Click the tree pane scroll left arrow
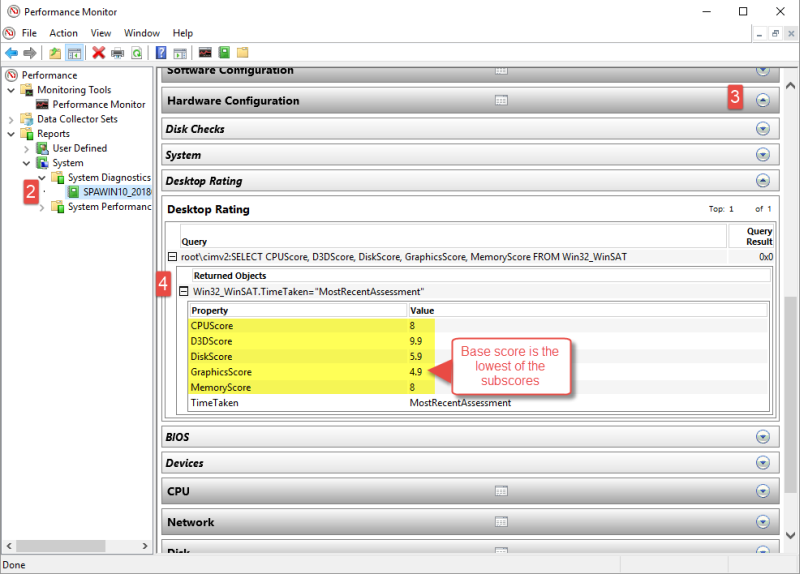The width and height of the screenshot is (800, 574). tap(9, 546)
